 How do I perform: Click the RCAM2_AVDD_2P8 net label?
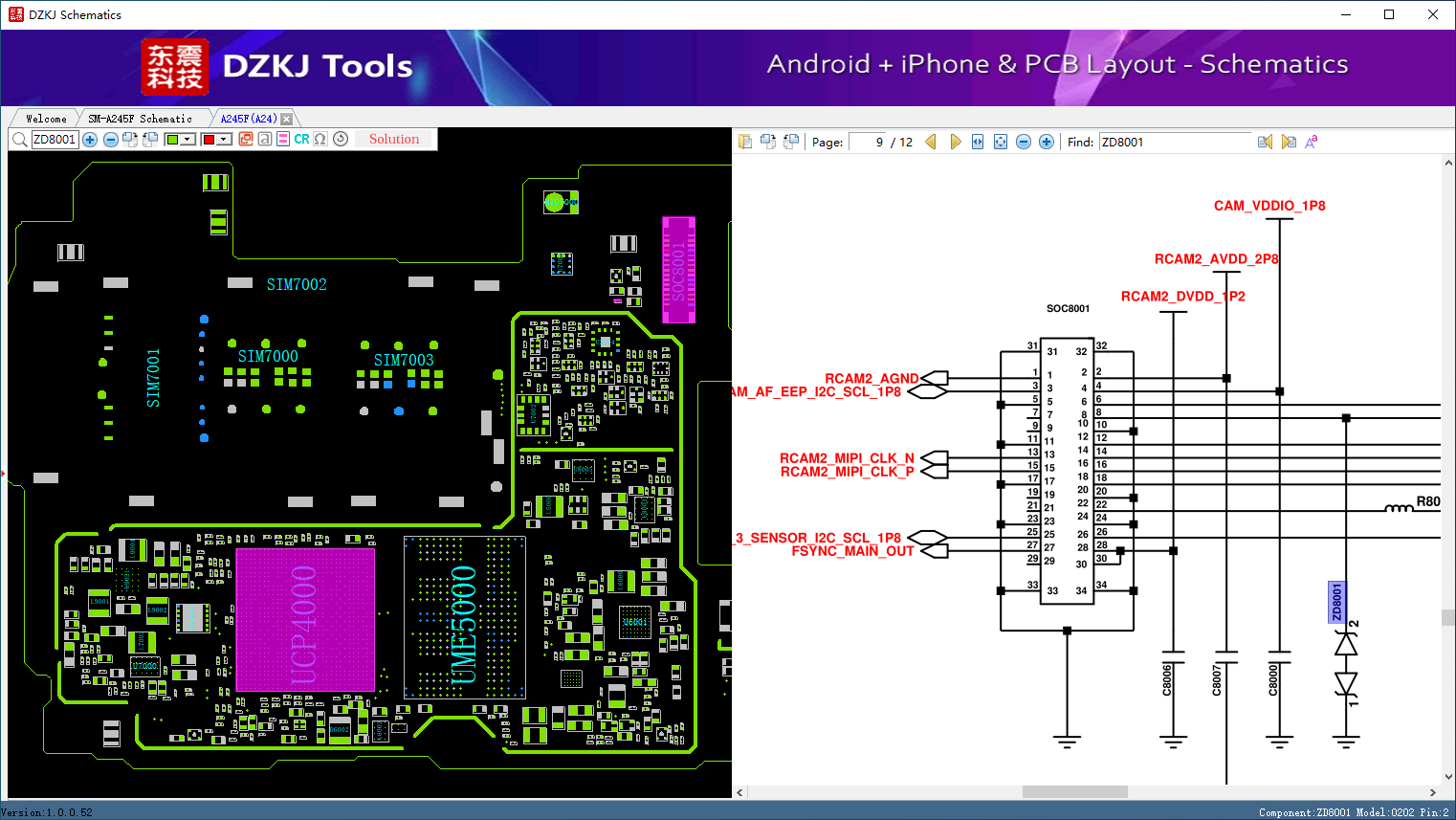(x=1216, y=259)
